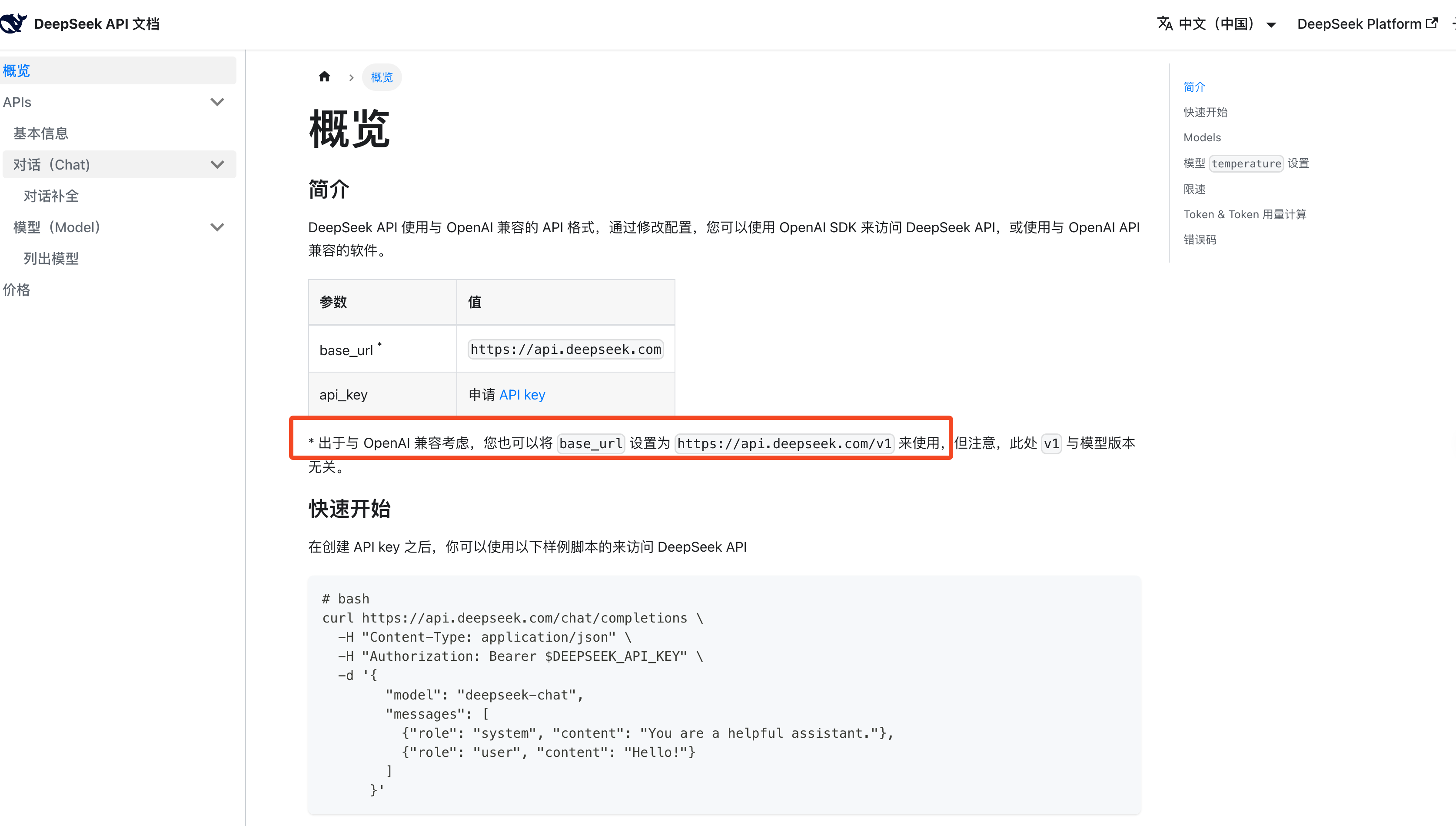Click the "# bash" comment line
1456x826 pixels.
pyautogui.click(x=346, y=599)
